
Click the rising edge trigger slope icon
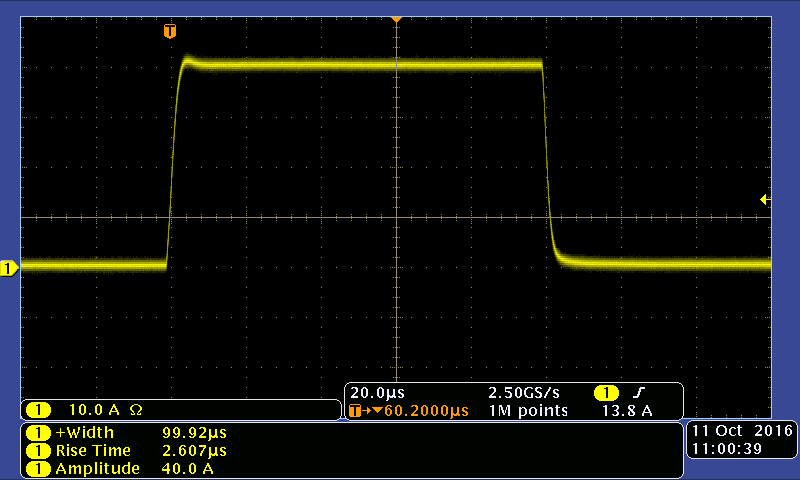639,392
